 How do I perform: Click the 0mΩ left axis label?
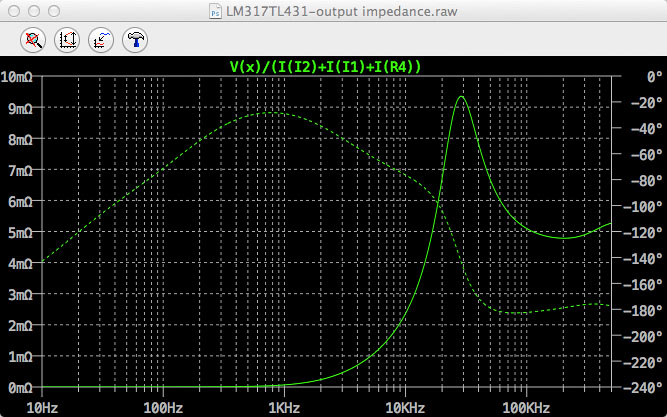click(20, 388)
